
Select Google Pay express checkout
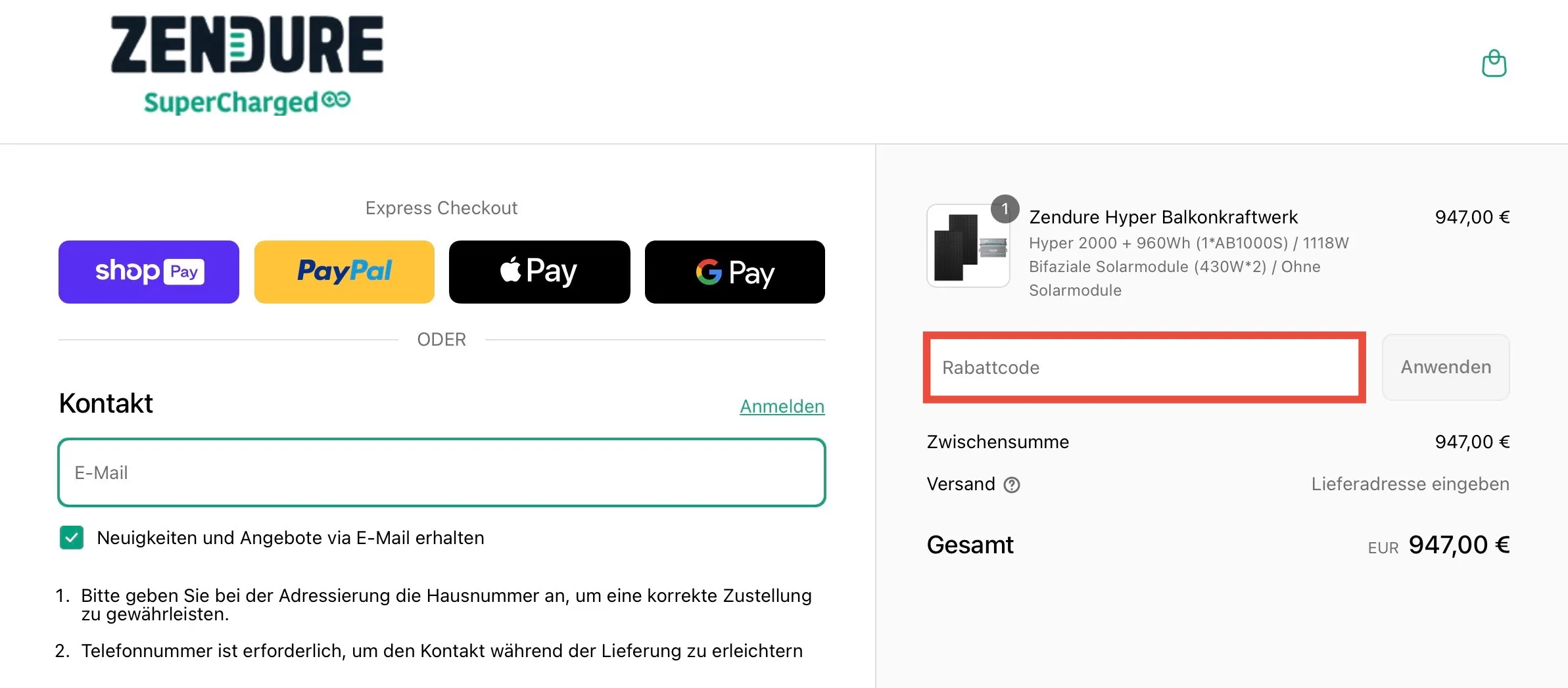tap(734, 272)
